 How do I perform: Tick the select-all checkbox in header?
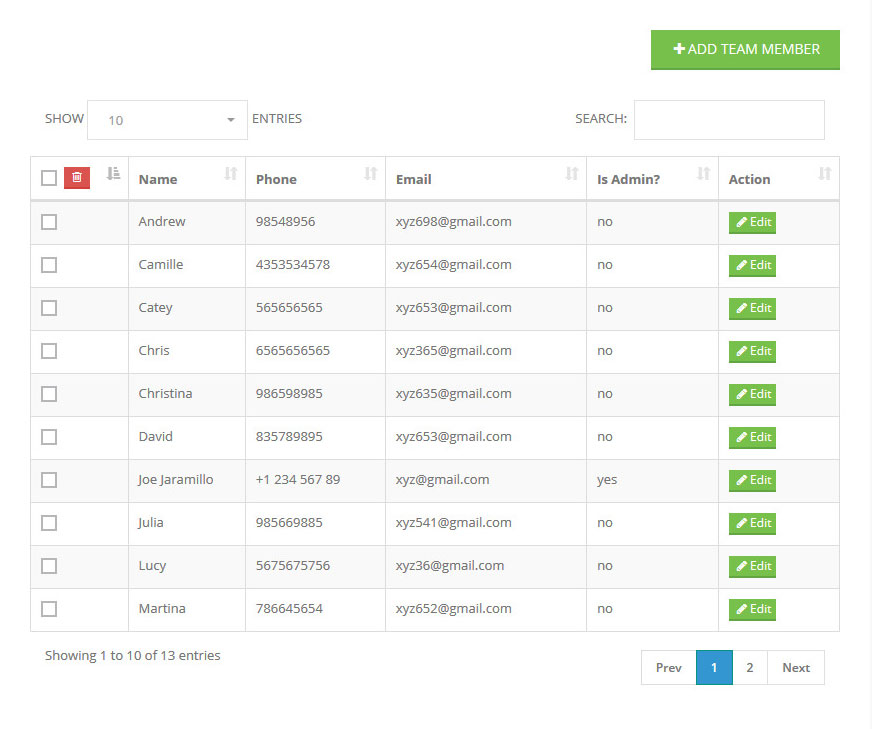coord(49,178)
